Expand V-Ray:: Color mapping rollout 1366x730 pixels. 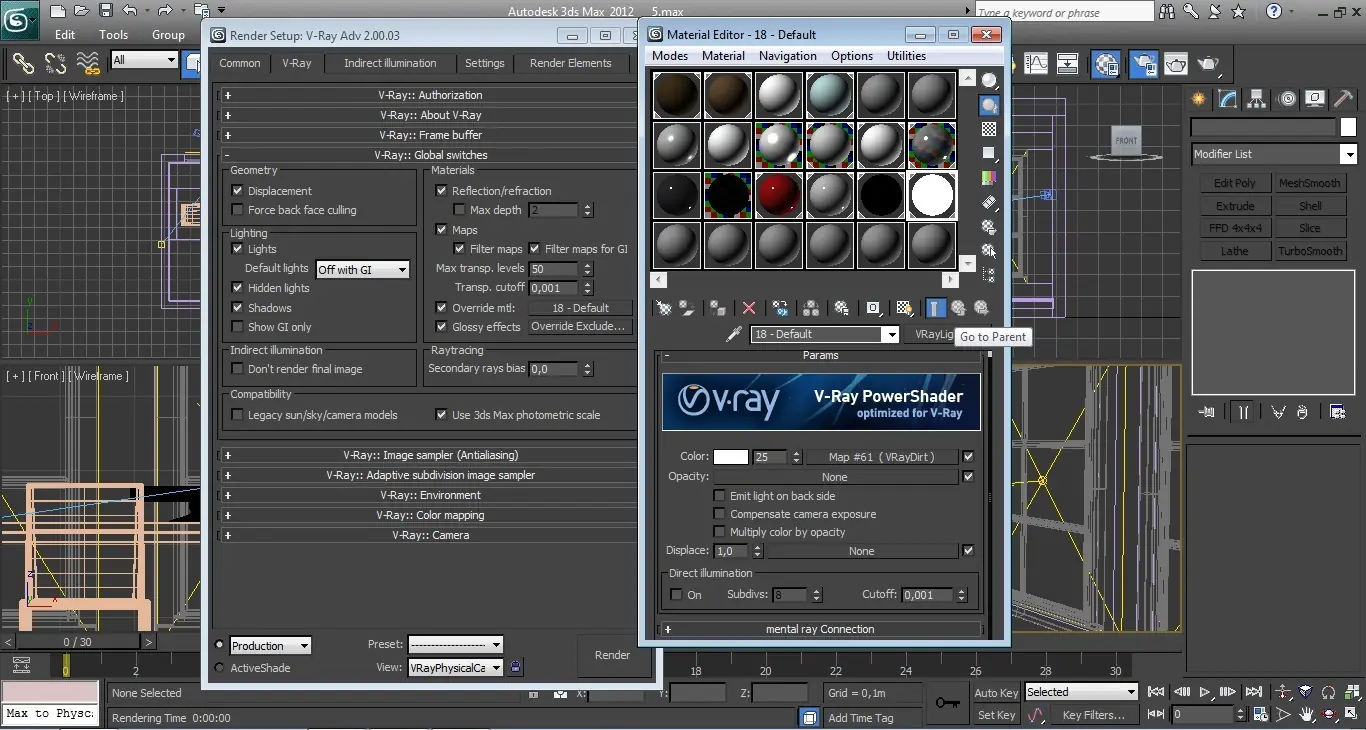click(430, 515)
